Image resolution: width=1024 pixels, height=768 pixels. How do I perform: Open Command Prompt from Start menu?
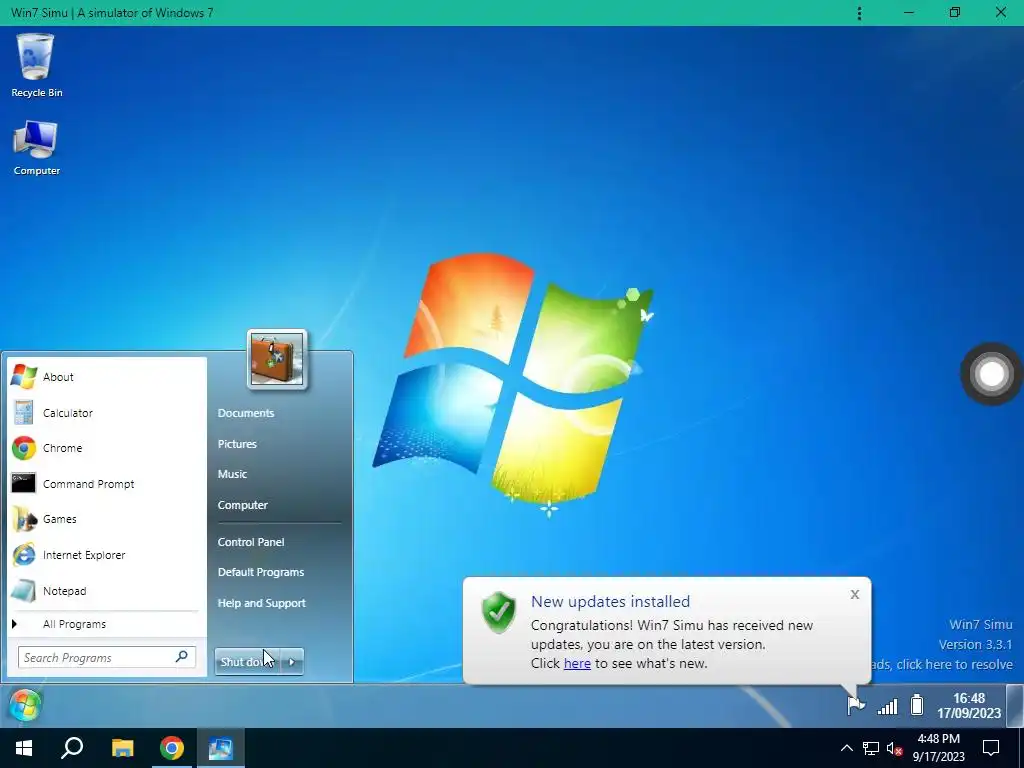tap(106, 484)
